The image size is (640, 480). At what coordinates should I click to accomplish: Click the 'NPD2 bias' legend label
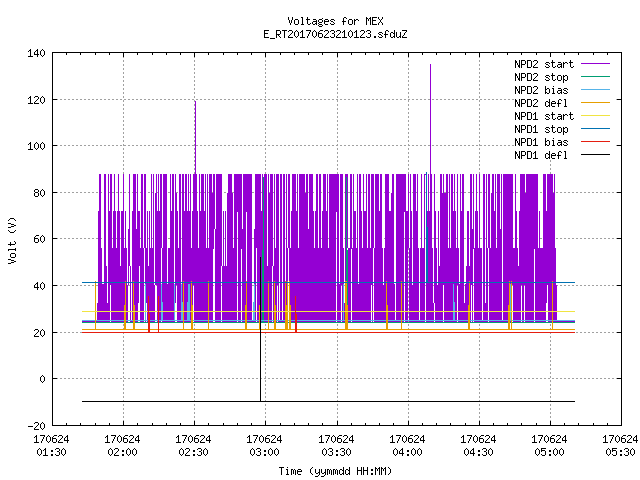(541, 90)
